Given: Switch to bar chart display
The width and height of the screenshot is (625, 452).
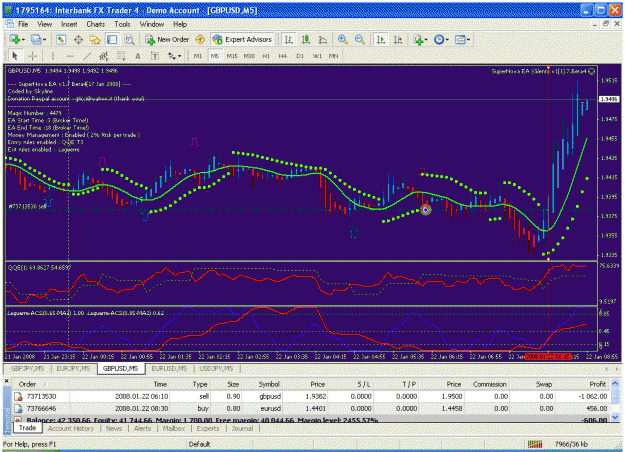Looking at the screenshot, I should [289, 39].
